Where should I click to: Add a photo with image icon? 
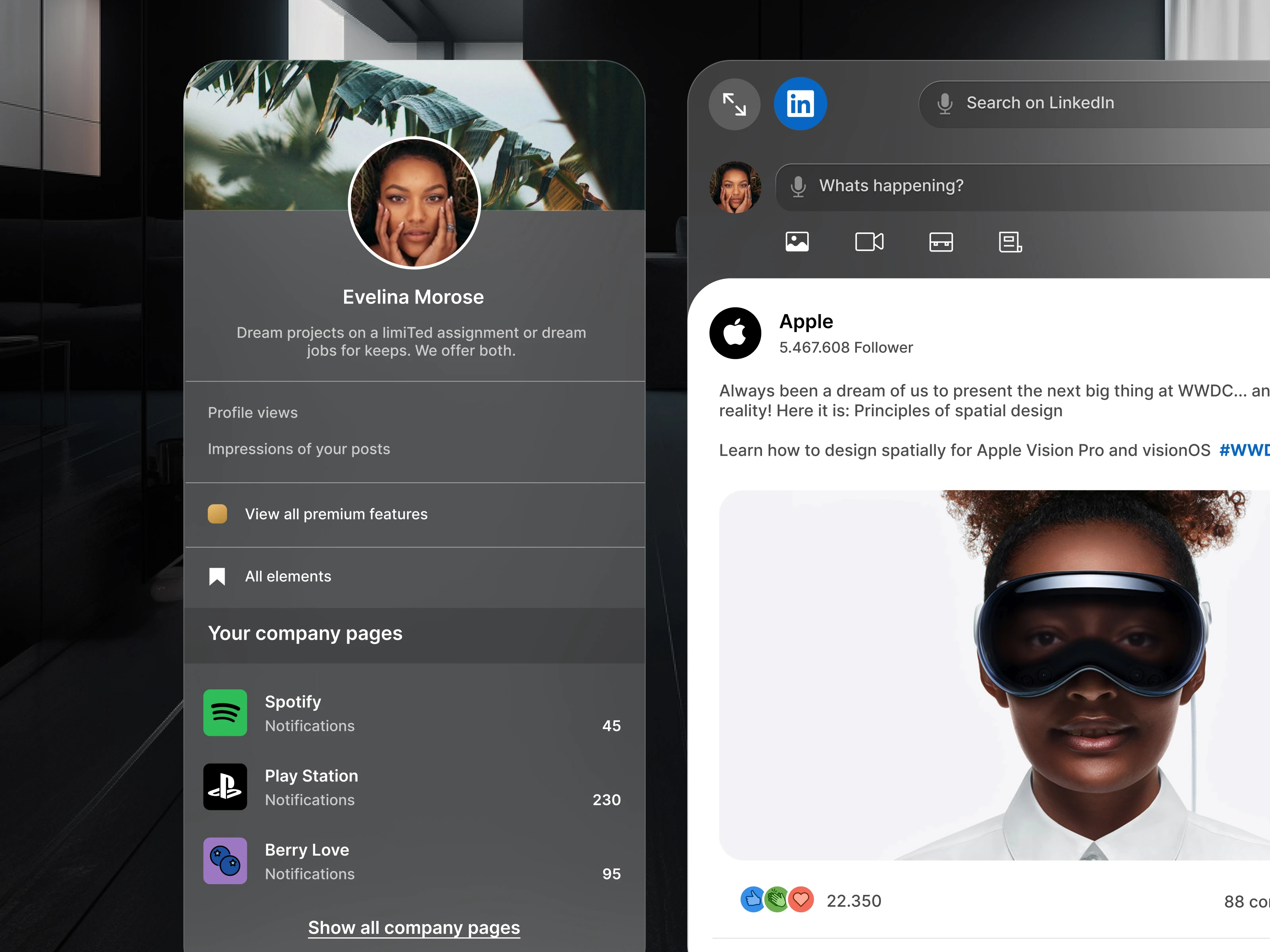pos(797,242)
